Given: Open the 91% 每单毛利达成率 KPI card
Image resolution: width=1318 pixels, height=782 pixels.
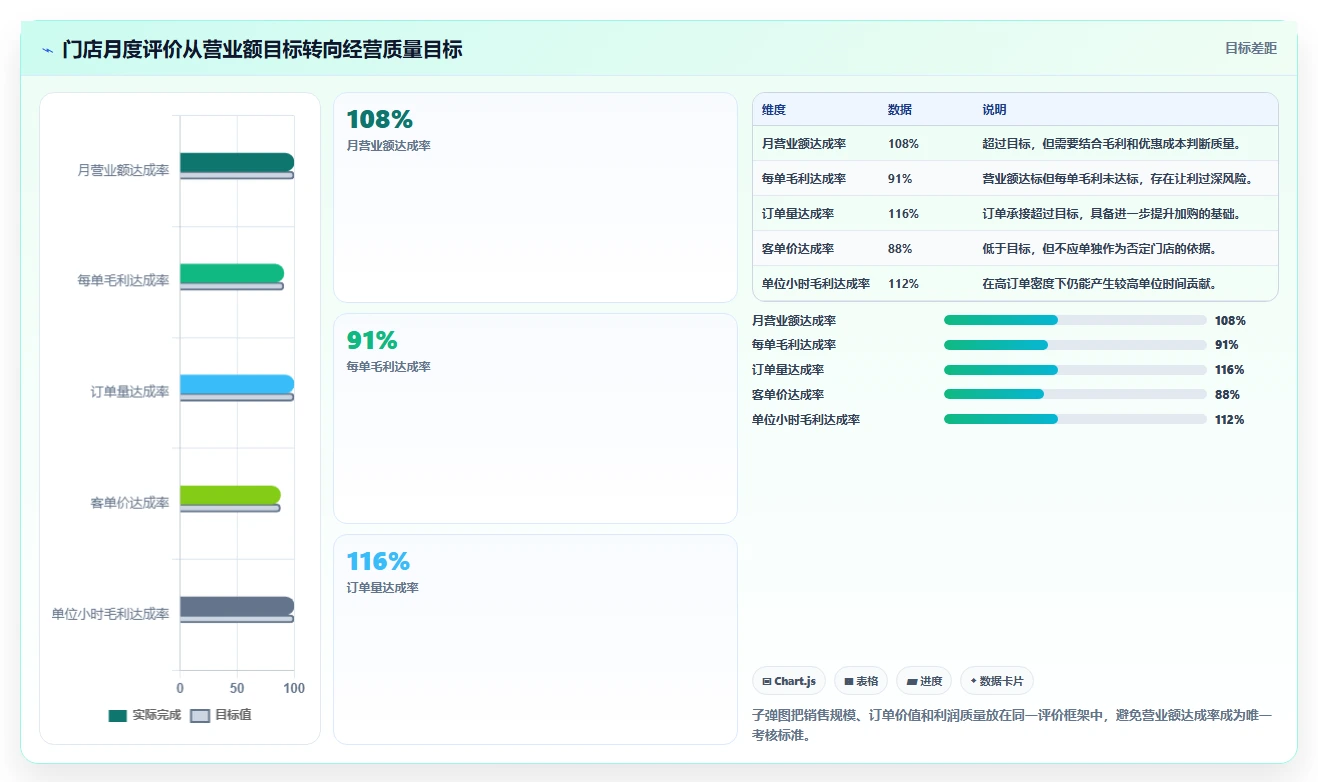Looking at the screenshot, I should point(535,418).
